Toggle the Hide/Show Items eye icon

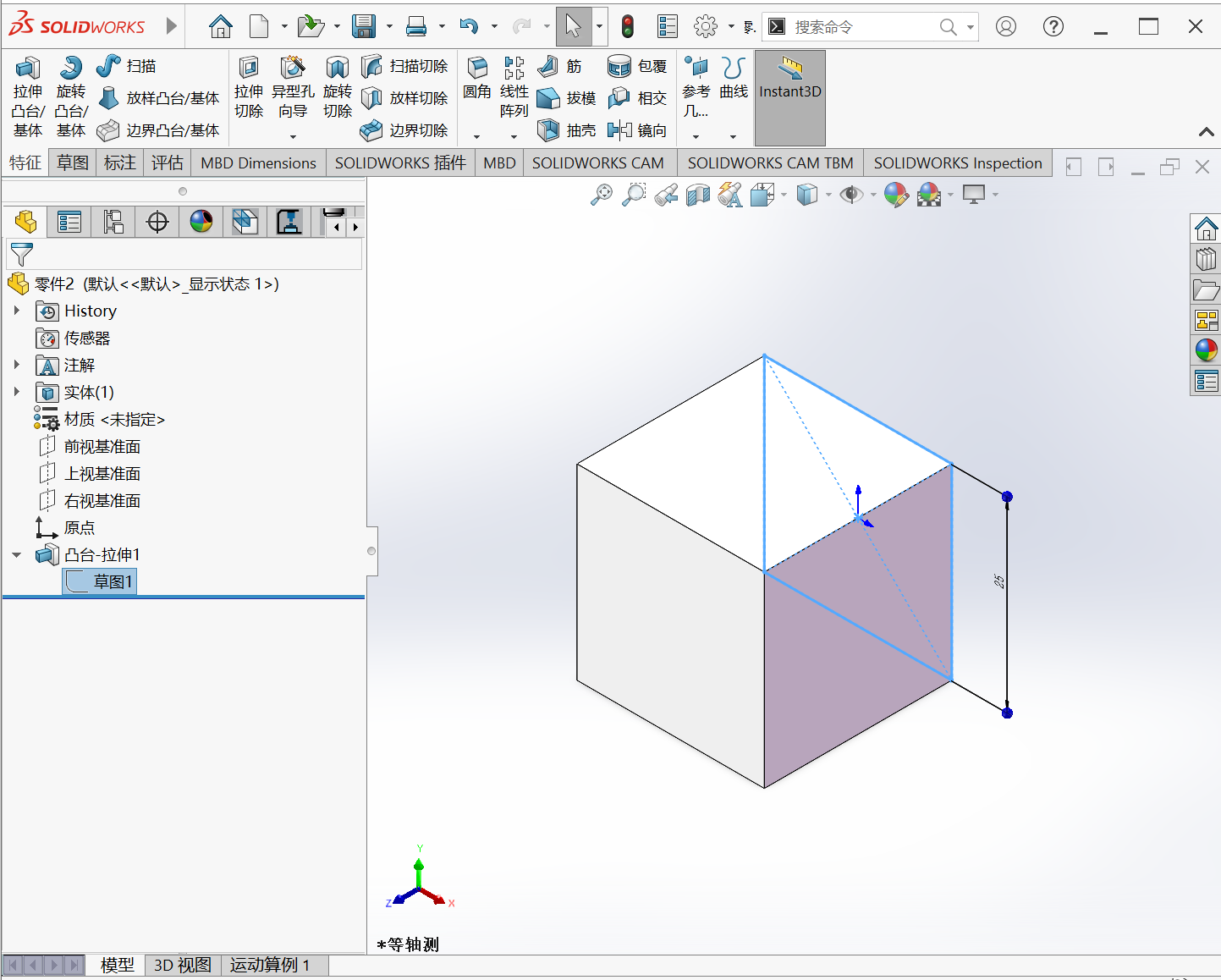click(851, 195)
